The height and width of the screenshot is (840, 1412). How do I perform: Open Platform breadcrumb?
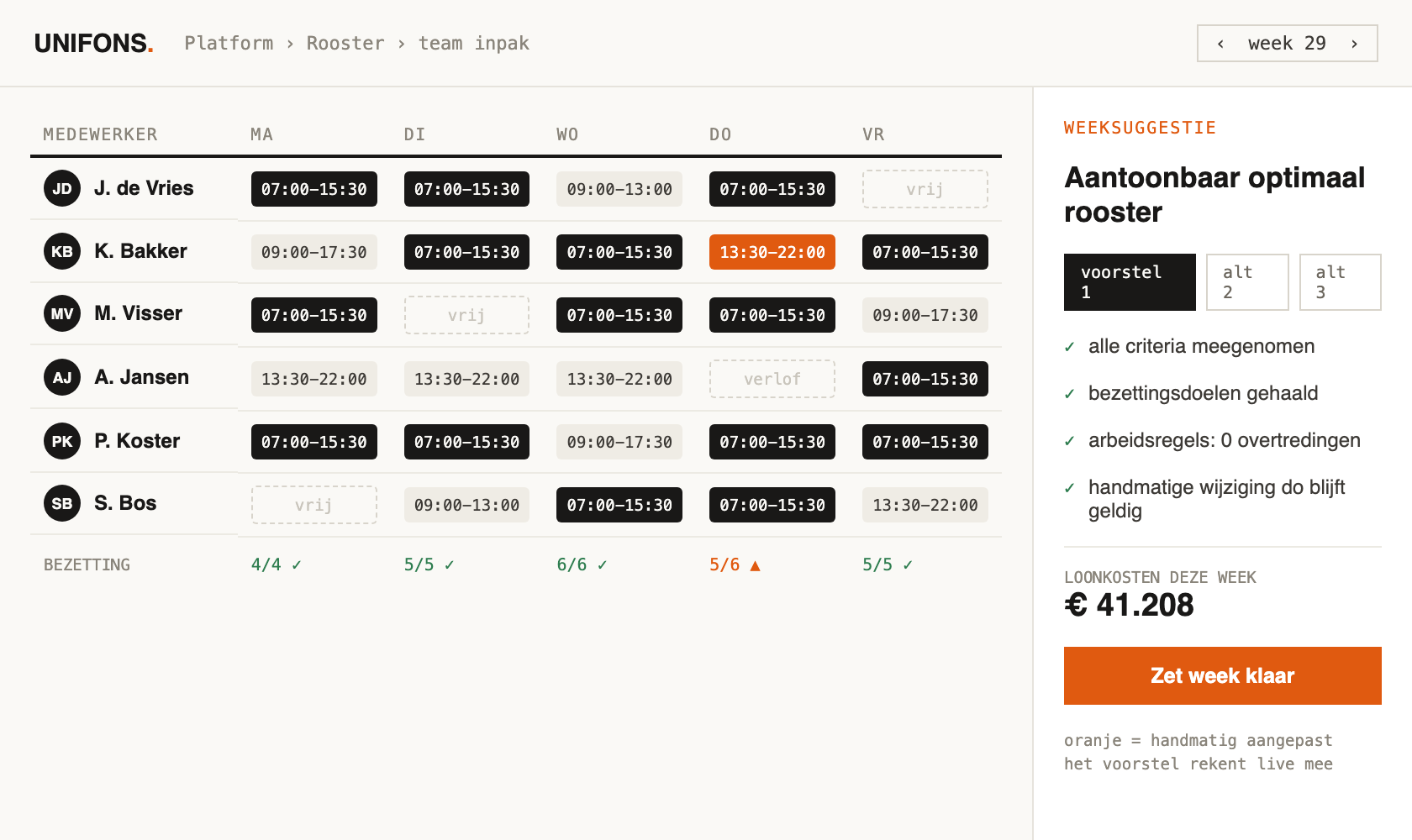tap(229, 44)
